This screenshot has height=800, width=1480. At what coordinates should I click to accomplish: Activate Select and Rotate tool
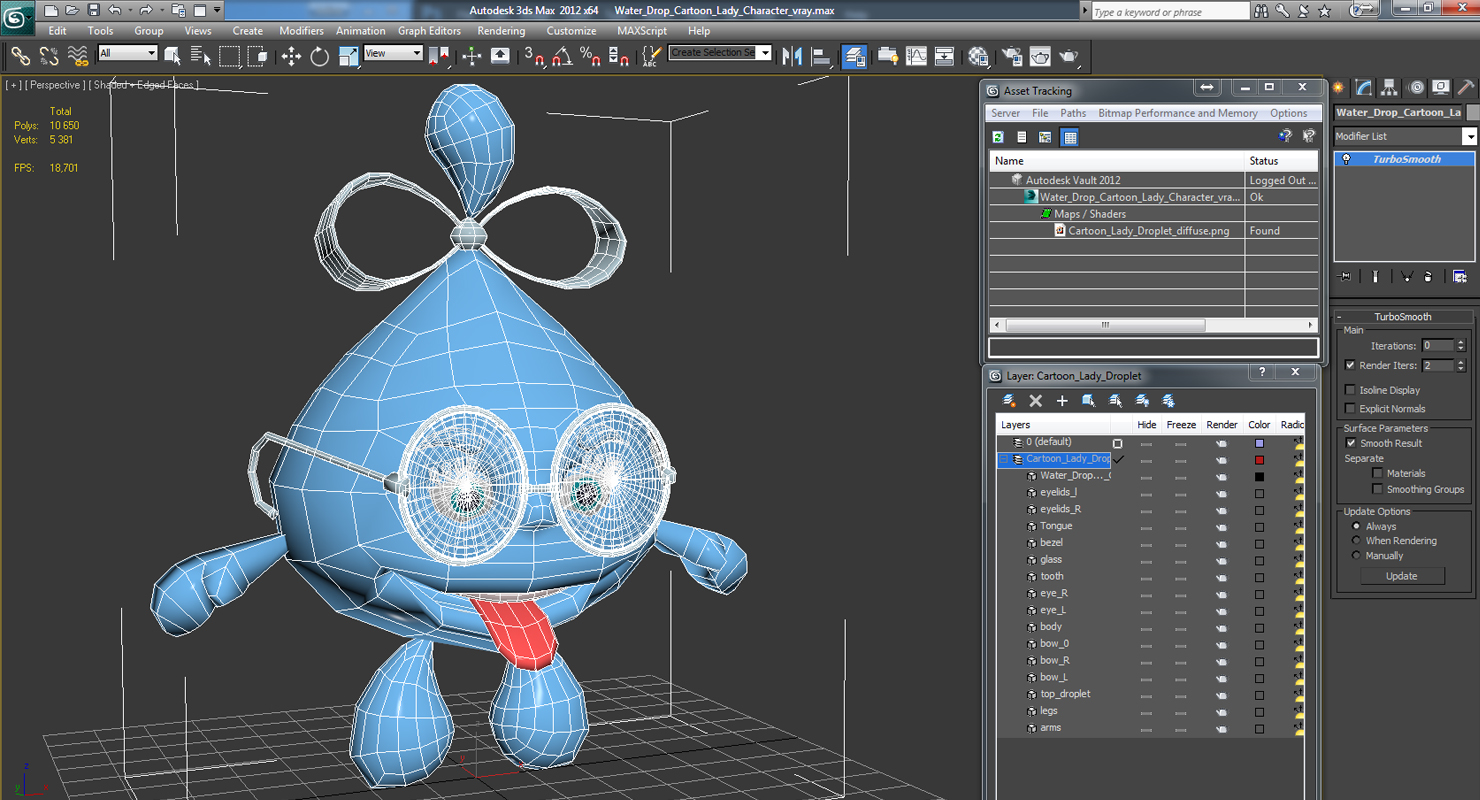click(x=320, y=56)
